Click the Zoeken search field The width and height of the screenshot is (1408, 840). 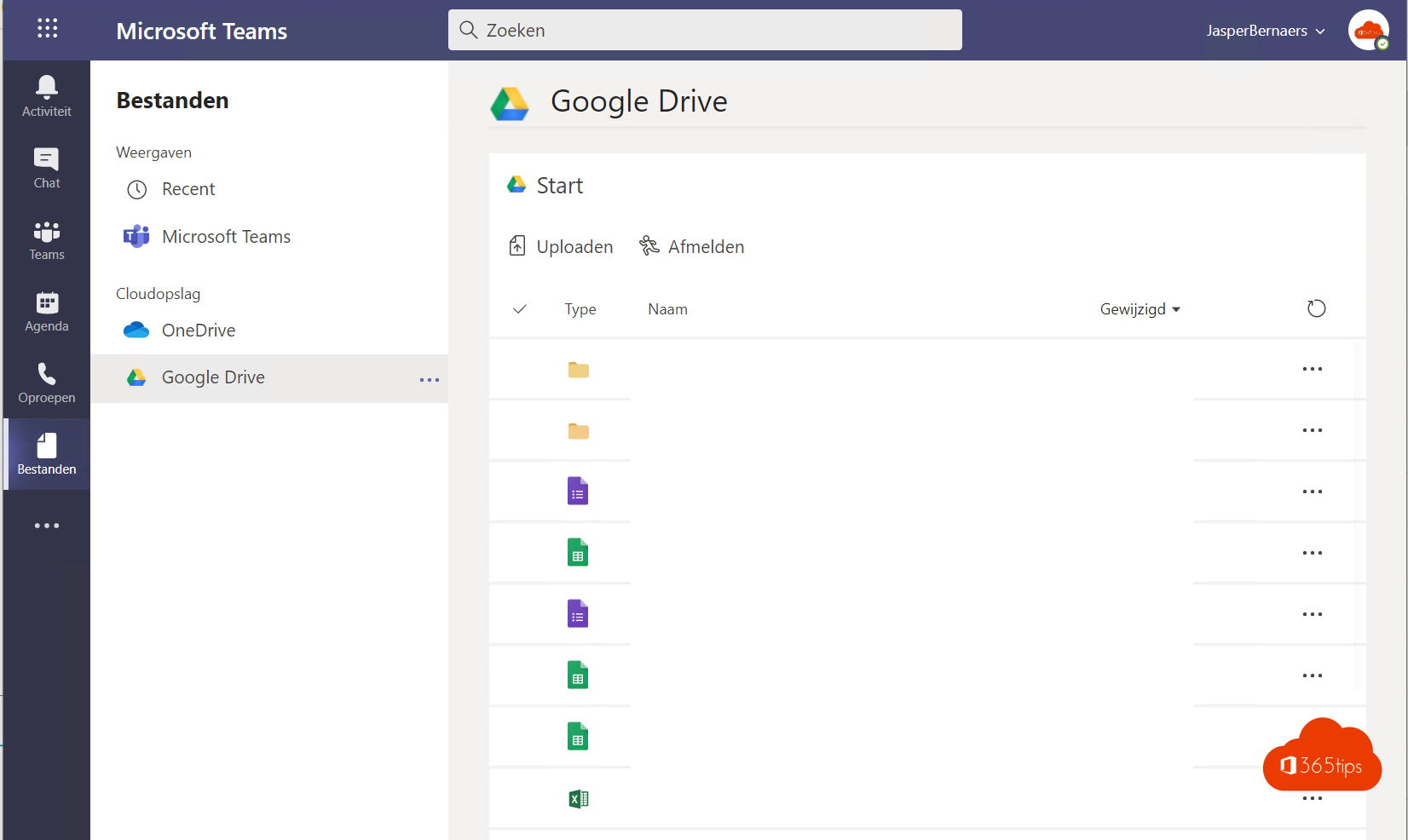[705, 30]
